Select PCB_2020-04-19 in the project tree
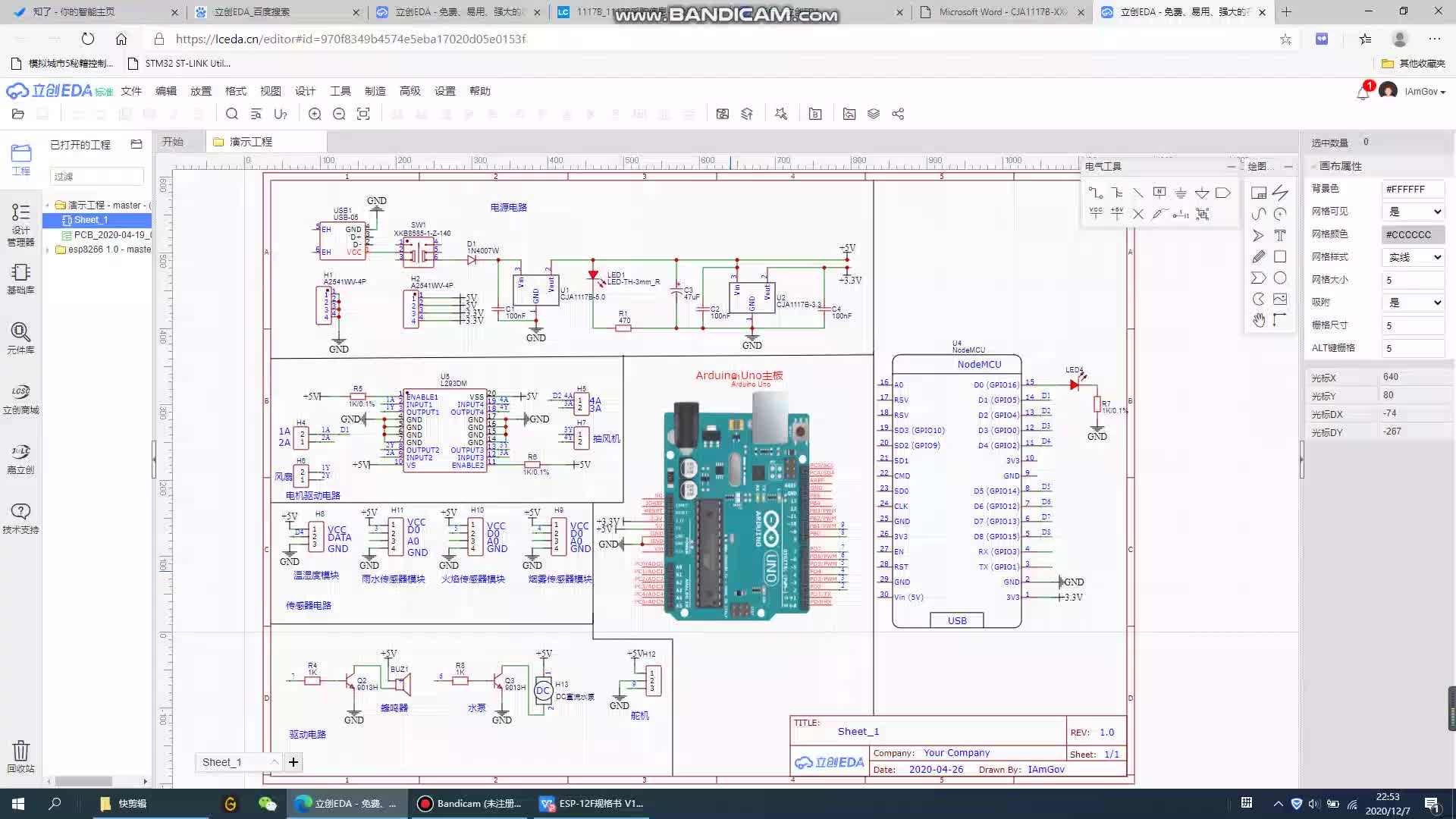The image size is (1456, 819). 106,235
